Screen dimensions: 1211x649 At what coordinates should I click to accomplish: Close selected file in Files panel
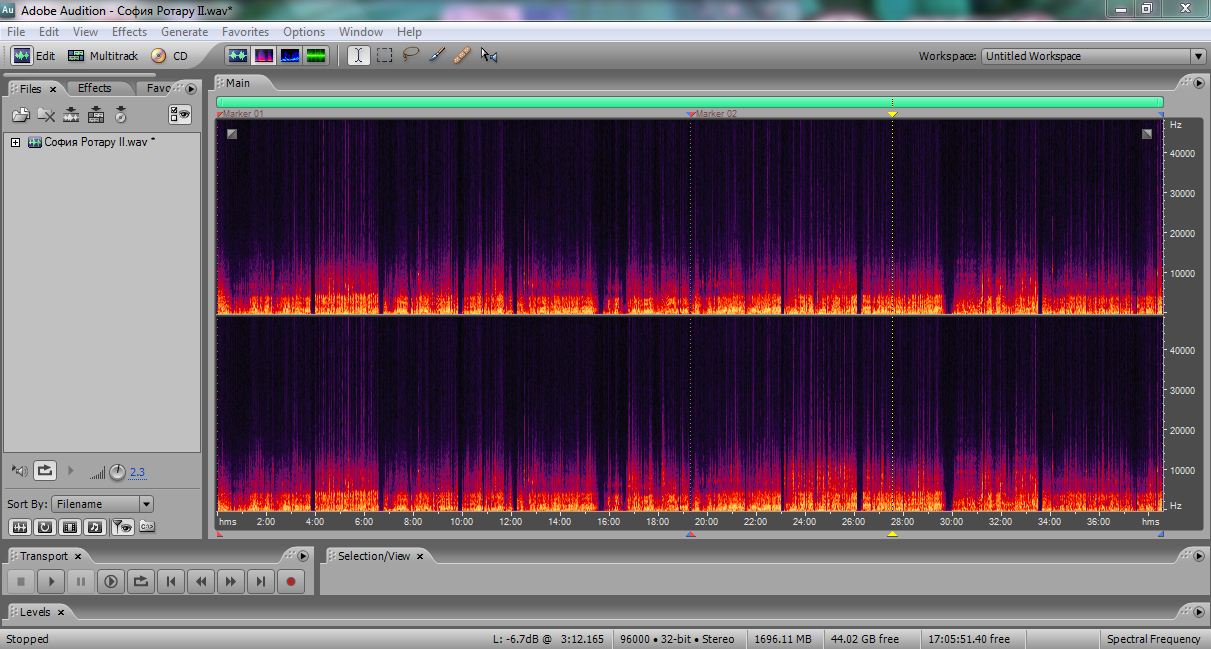click(46, 115)
